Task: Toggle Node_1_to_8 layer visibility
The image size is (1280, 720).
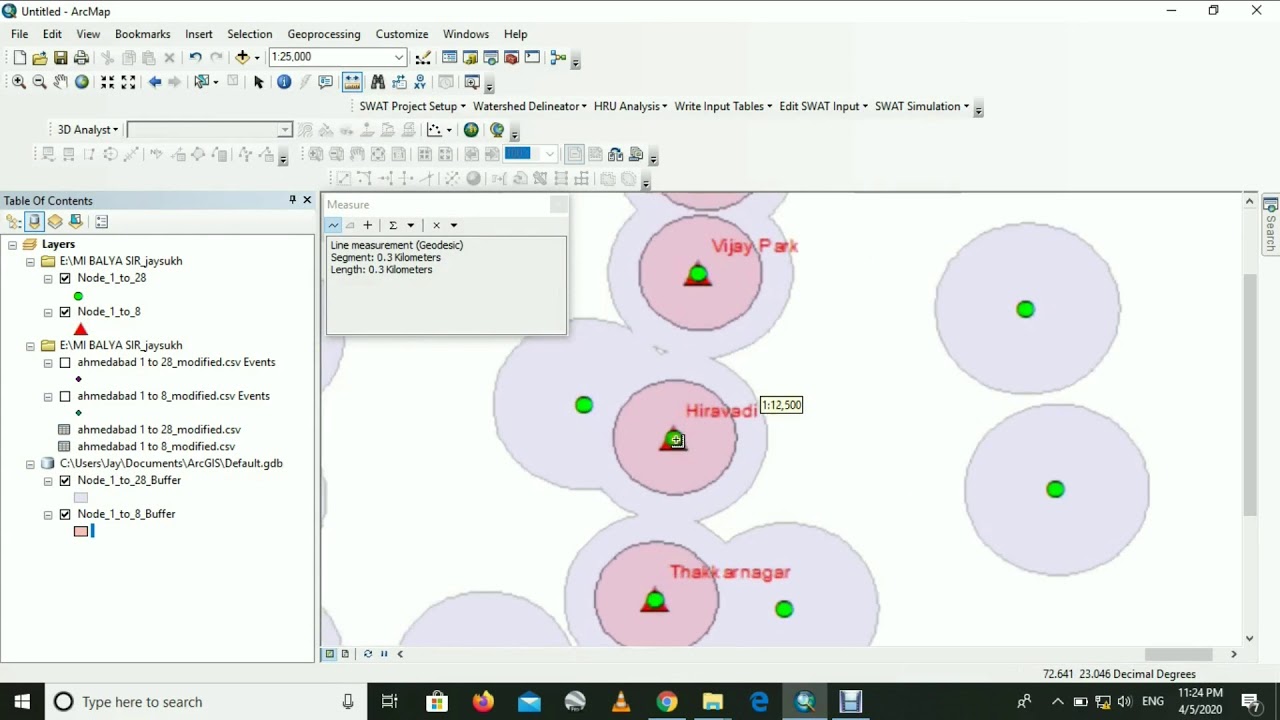Action: 65,312
